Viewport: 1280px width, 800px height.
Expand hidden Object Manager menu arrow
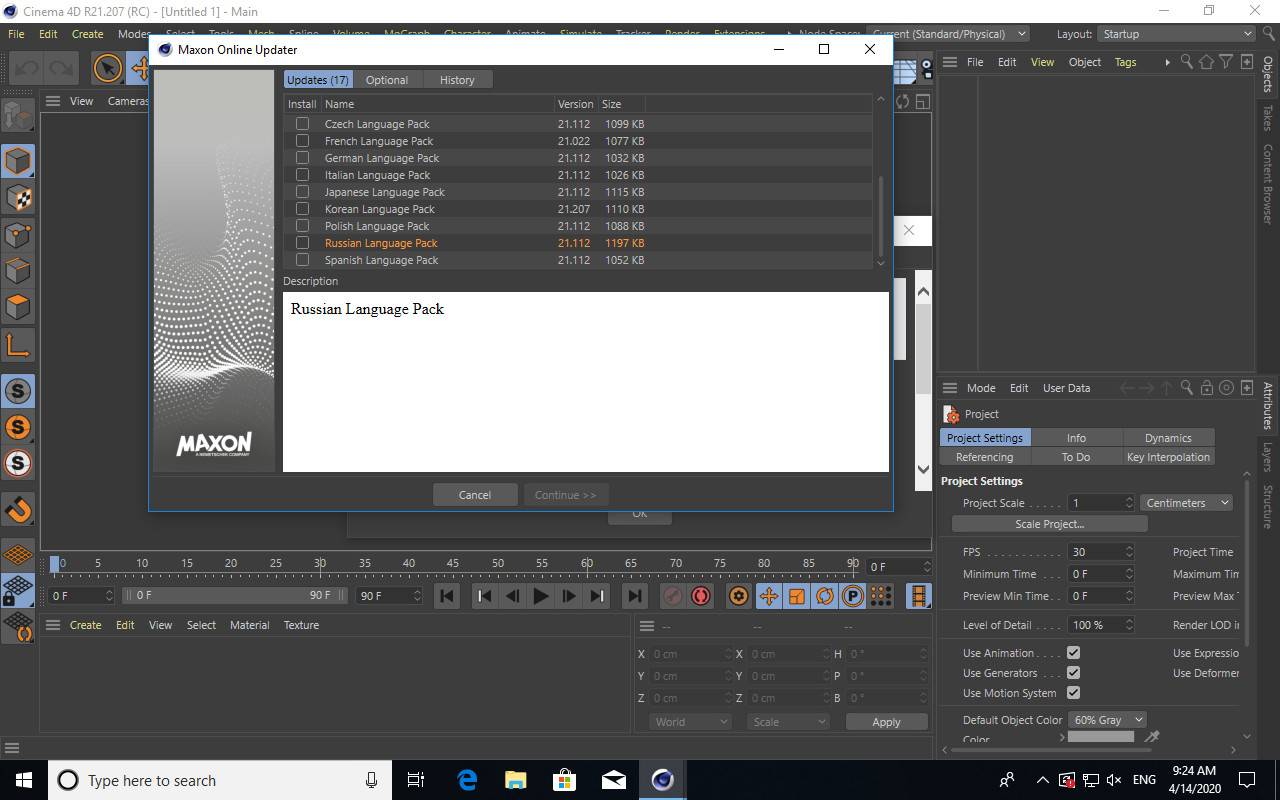pos(1167,62)
